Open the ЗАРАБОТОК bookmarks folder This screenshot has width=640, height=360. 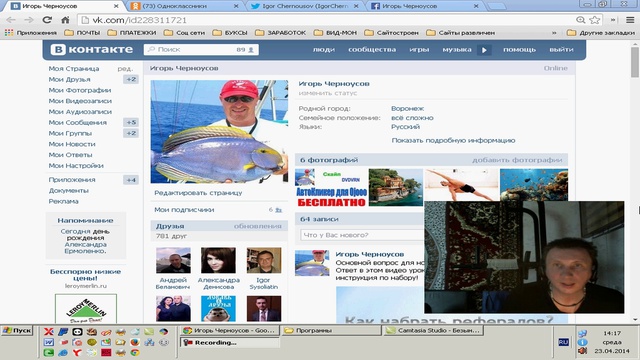(280, 33)
